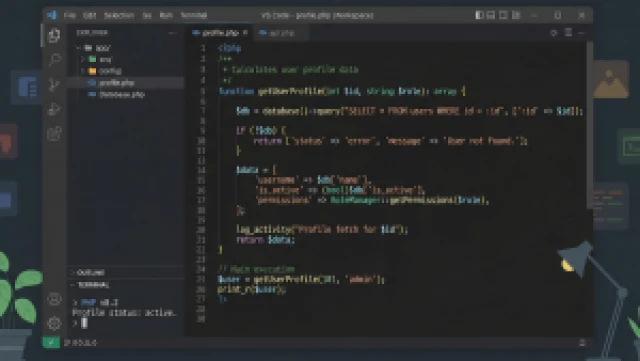Click the green terminal icon on desktop
Screen dimensions: 640x361
(630, 146)
